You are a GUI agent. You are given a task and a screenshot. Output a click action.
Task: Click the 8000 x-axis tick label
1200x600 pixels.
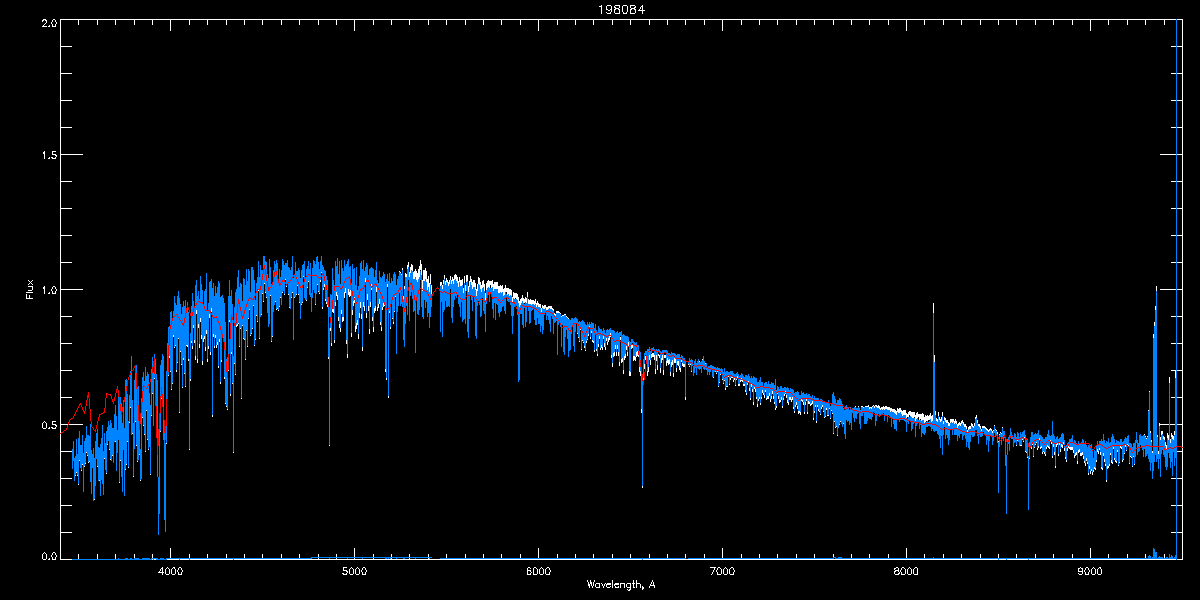pos(906,571)
